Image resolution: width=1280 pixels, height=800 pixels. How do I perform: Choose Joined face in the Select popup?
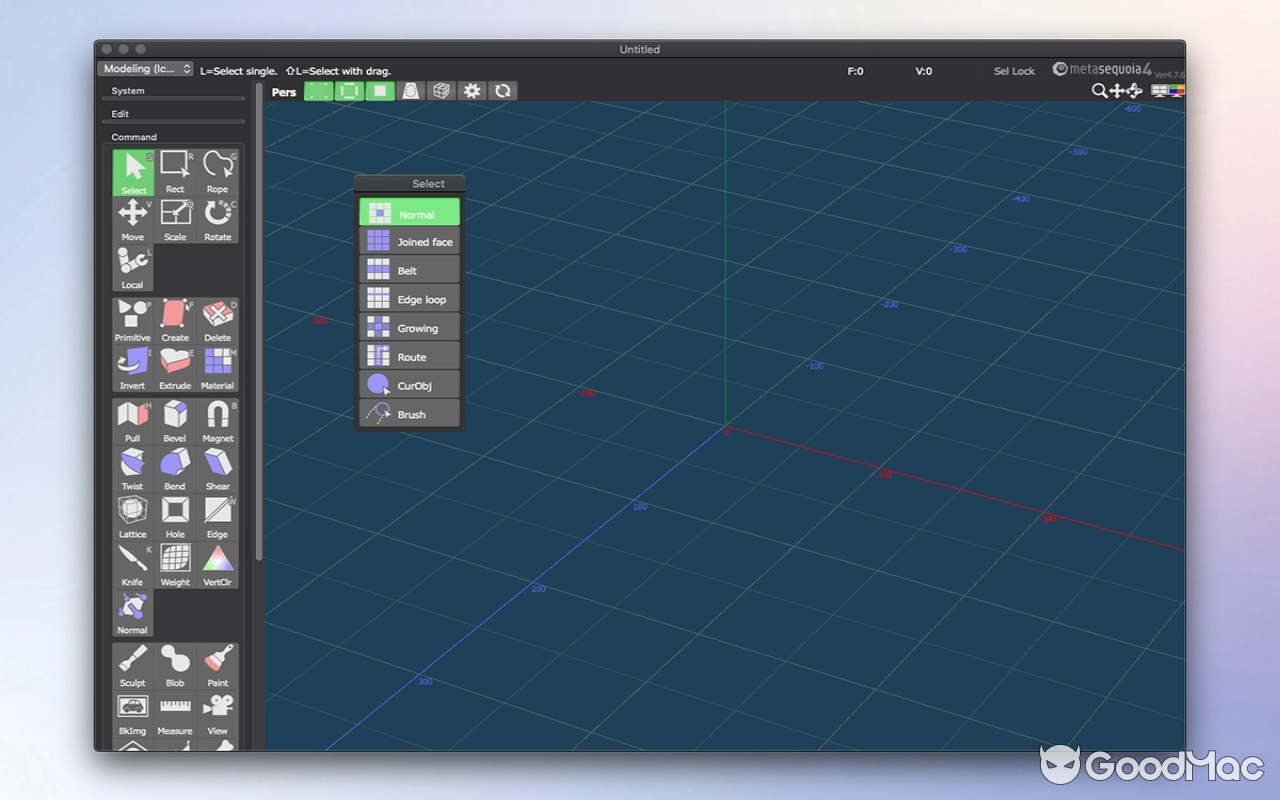click(x=409, y=241)
